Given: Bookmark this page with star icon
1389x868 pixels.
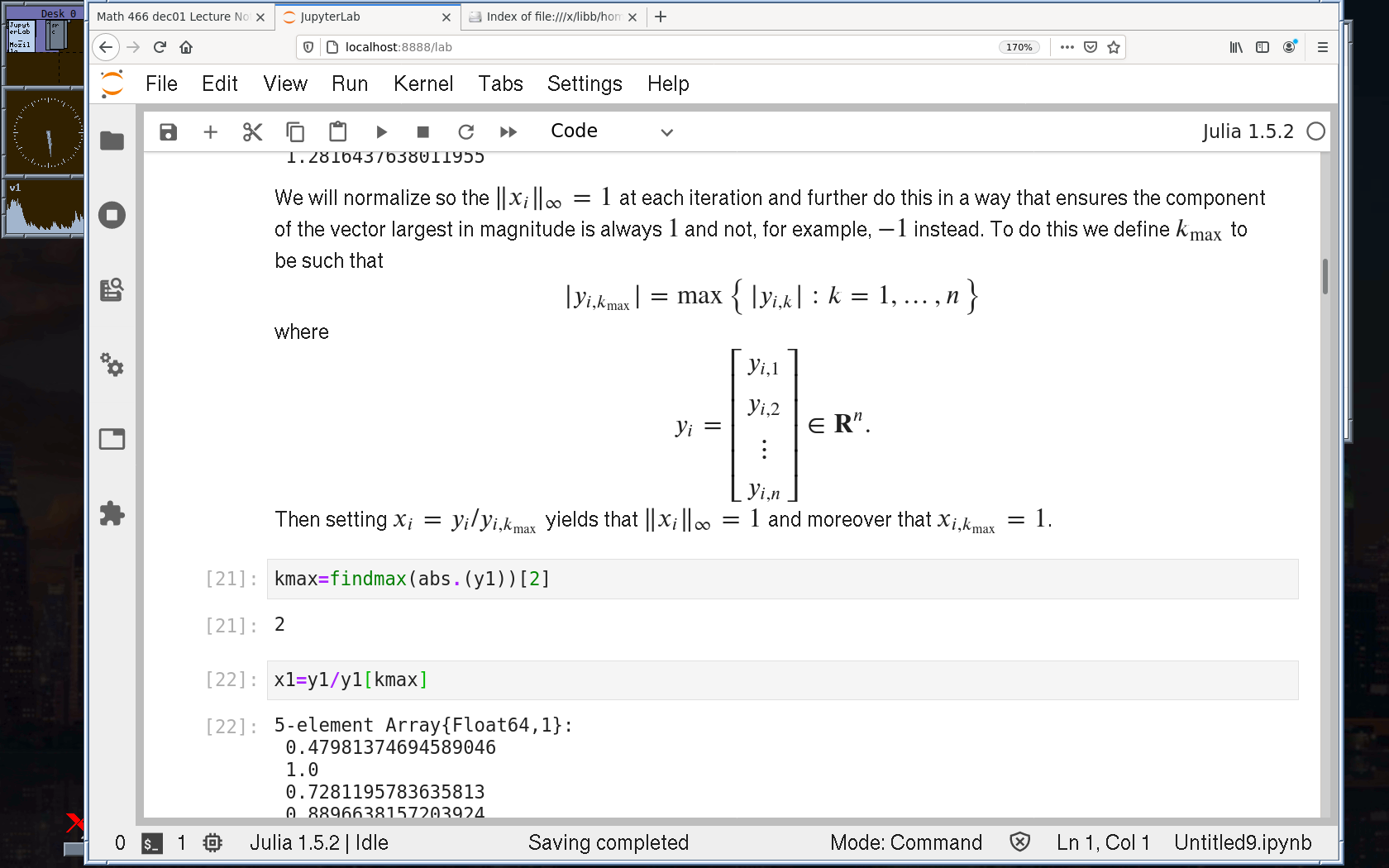Looking at the screenshot, I should coord(1114,47).
